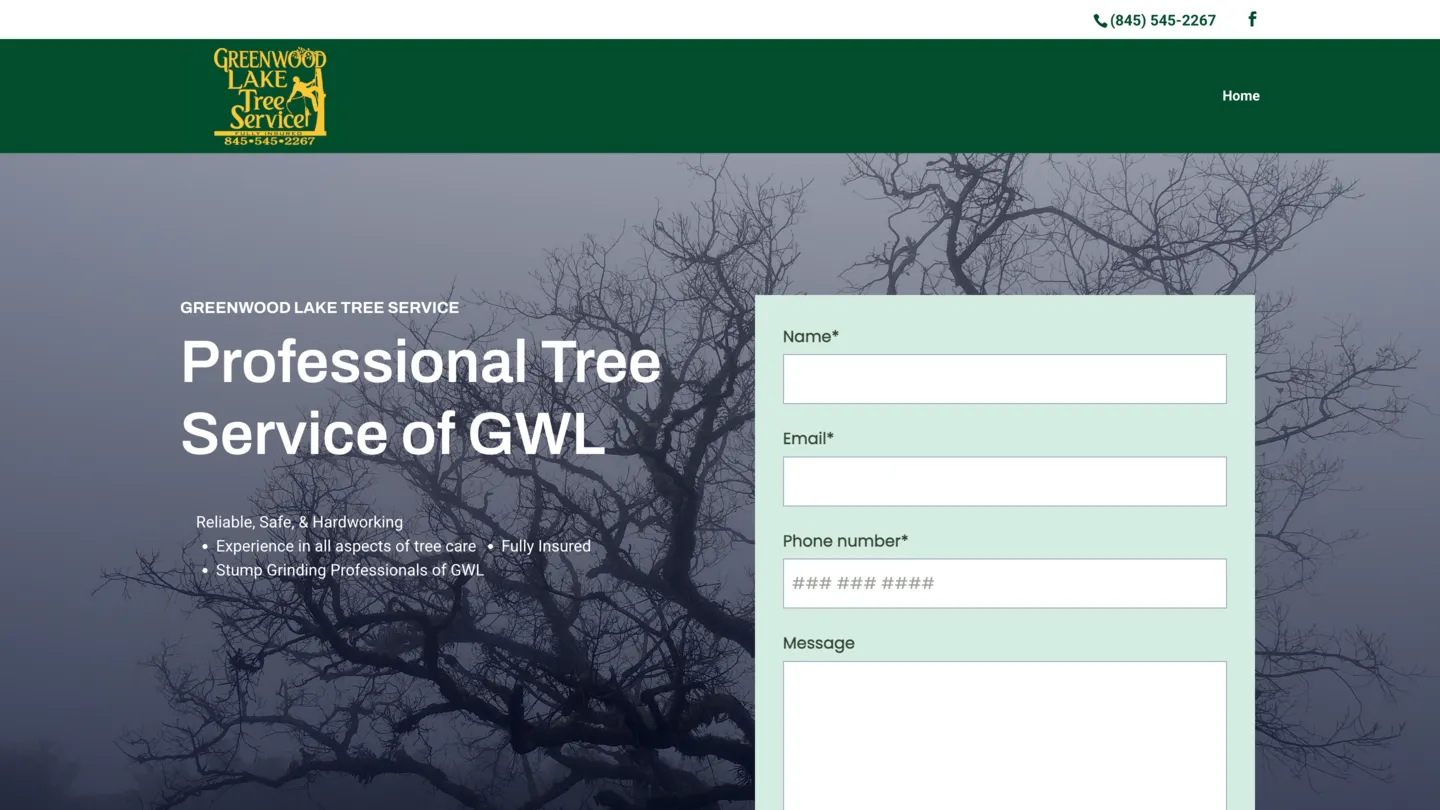Click the Email* label above its field

point(807,438)
